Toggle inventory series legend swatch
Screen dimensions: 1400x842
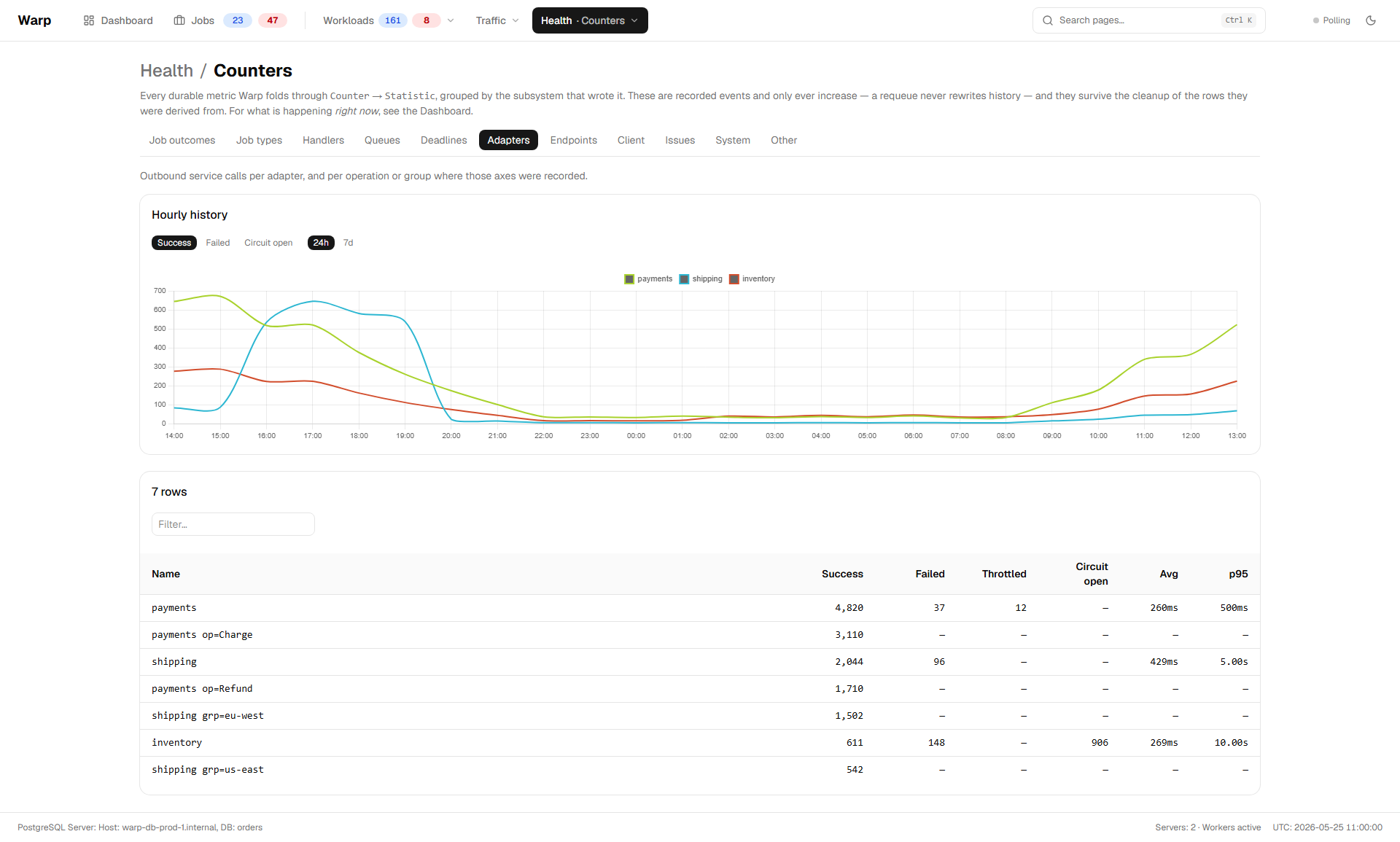pyautogui.click(x=734, y=279)
